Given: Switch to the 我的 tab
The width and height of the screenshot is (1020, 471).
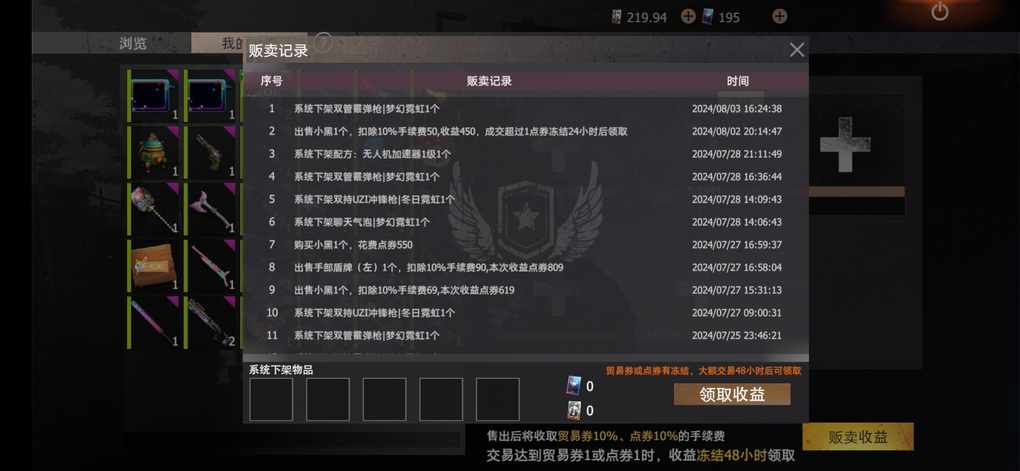Looking at the screenshot, I should coord(232,44).
